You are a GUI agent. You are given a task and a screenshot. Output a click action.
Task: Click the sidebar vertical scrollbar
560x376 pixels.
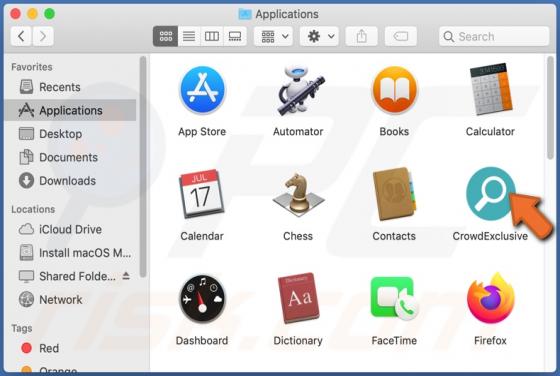[143, 167]
